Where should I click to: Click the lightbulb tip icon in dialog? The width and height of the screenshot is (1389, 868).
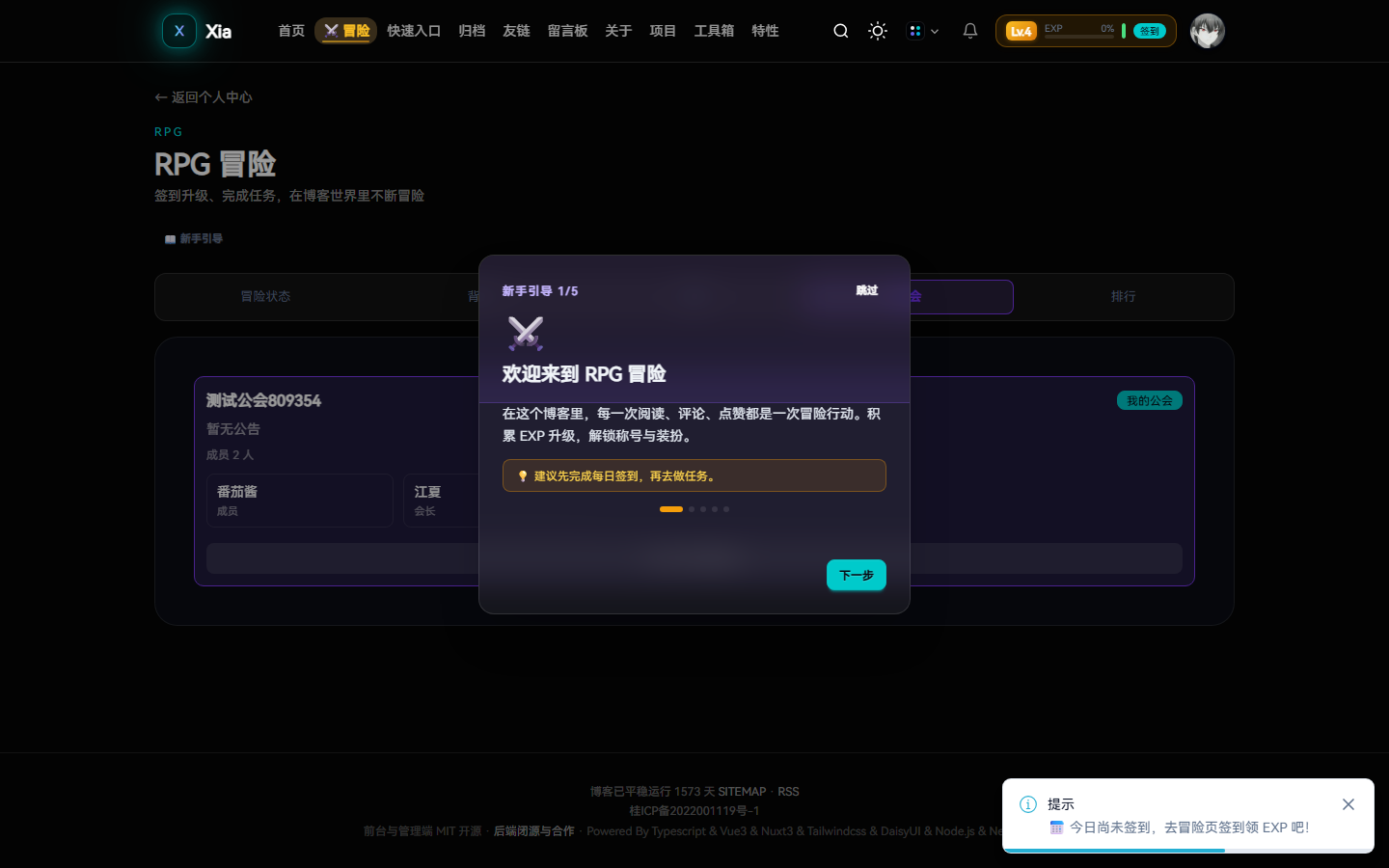click(x=523, y=476)
